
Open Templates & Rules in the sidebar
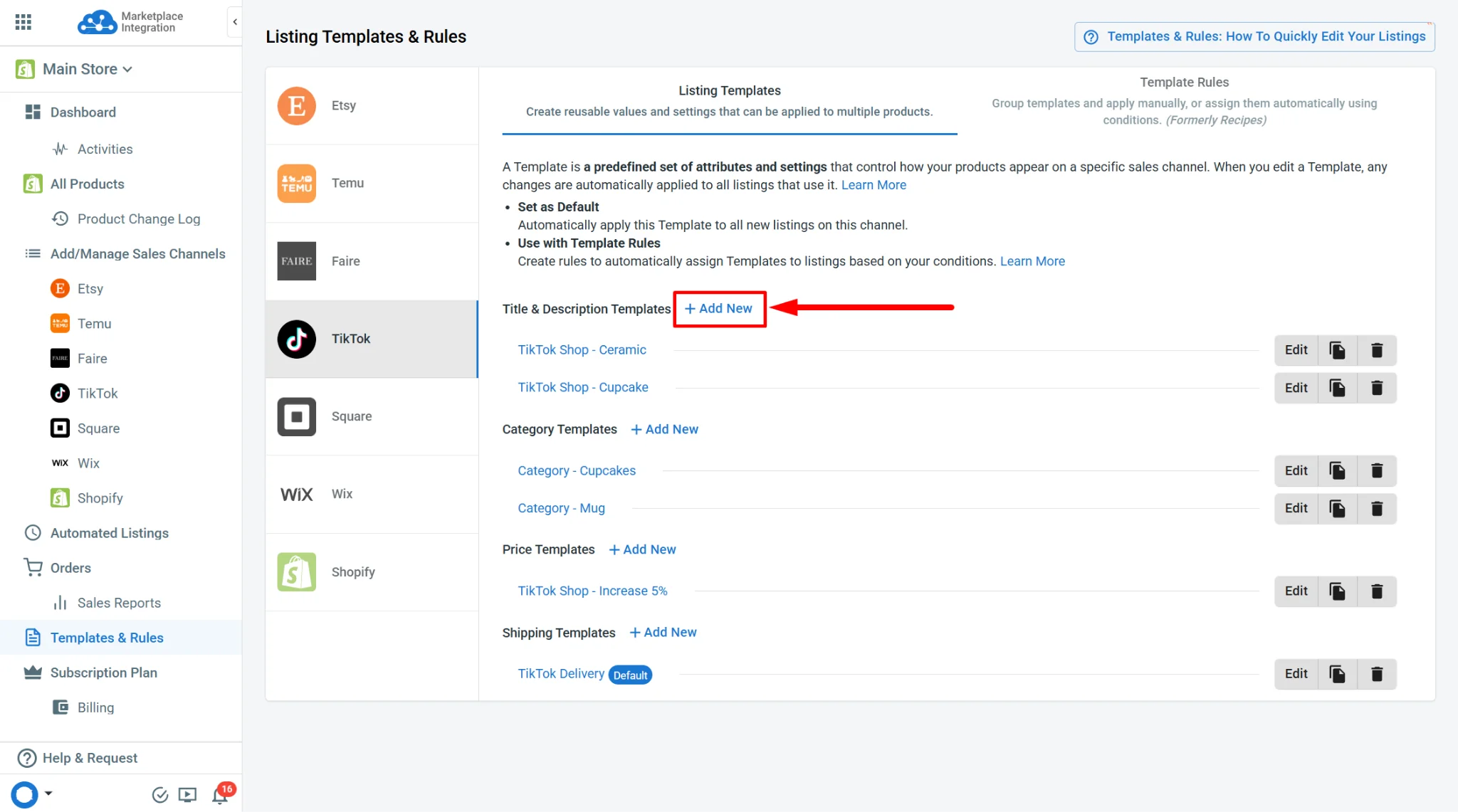click(x=107, y=638)
